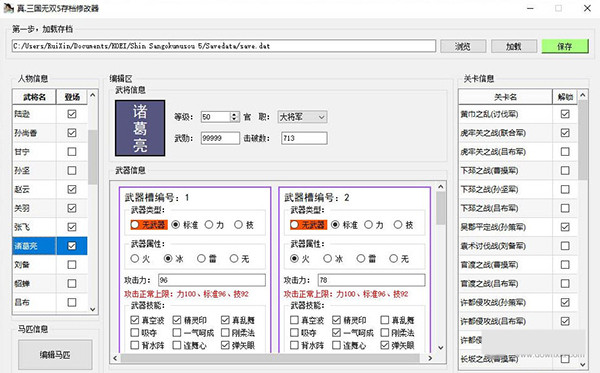Viewport: 600px width, 373px height.
Task: Select 无 attribute in weapon slot 1
Action: 234,259
